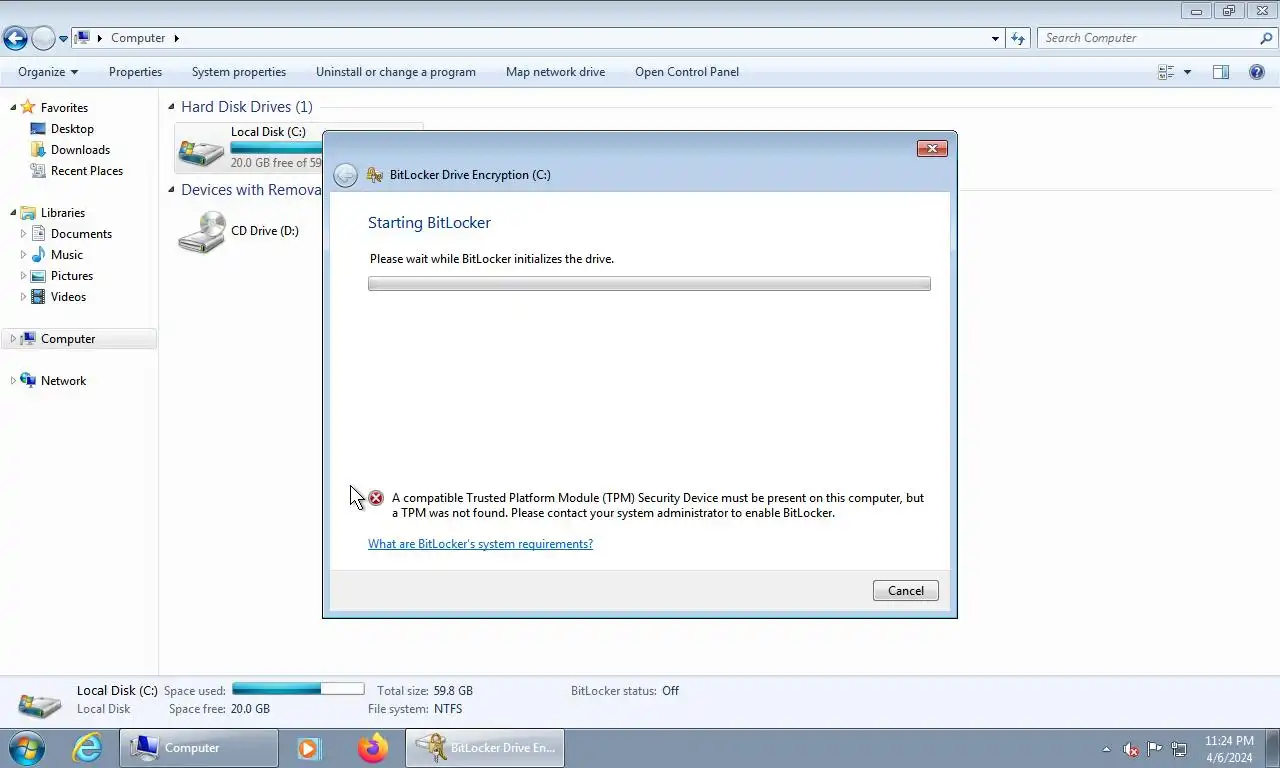Viewport: 1280px width, 768px height.
Task: Click 'Space free: 20.0 GB' text
Action: coord(219,709)
